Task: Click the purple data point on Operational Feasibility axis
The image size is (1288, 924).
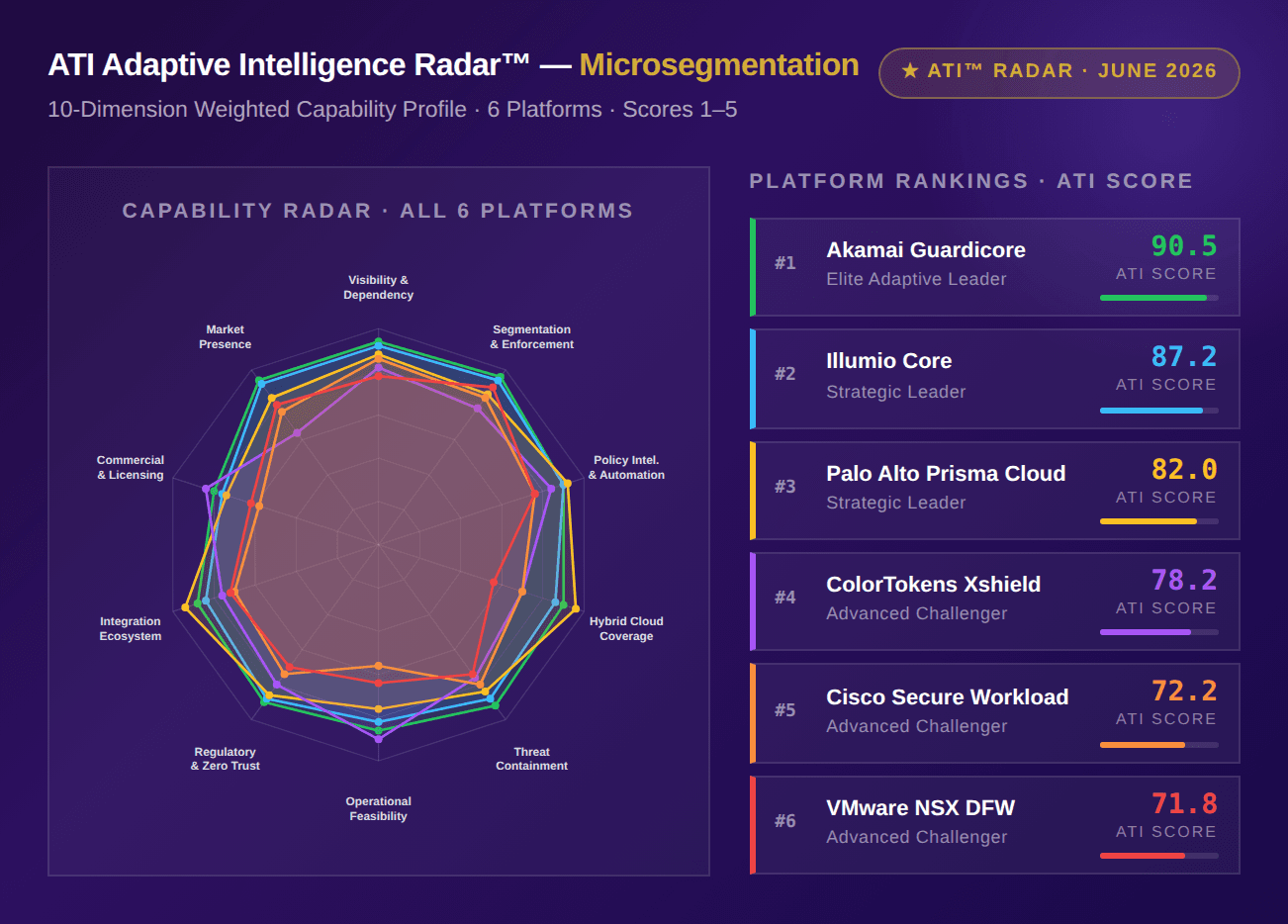Action: [378, 739]
